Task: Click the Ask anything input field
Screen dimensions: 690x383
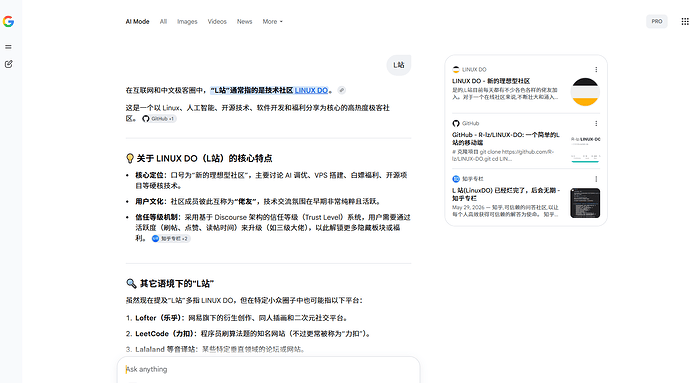Action: pyautogui.click(x=268, y=369)
